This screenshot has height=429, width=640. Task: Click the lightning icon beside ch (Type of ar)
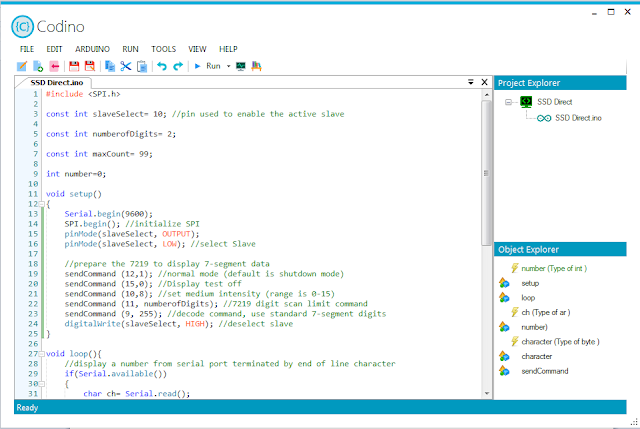click(x=515, y=312)
